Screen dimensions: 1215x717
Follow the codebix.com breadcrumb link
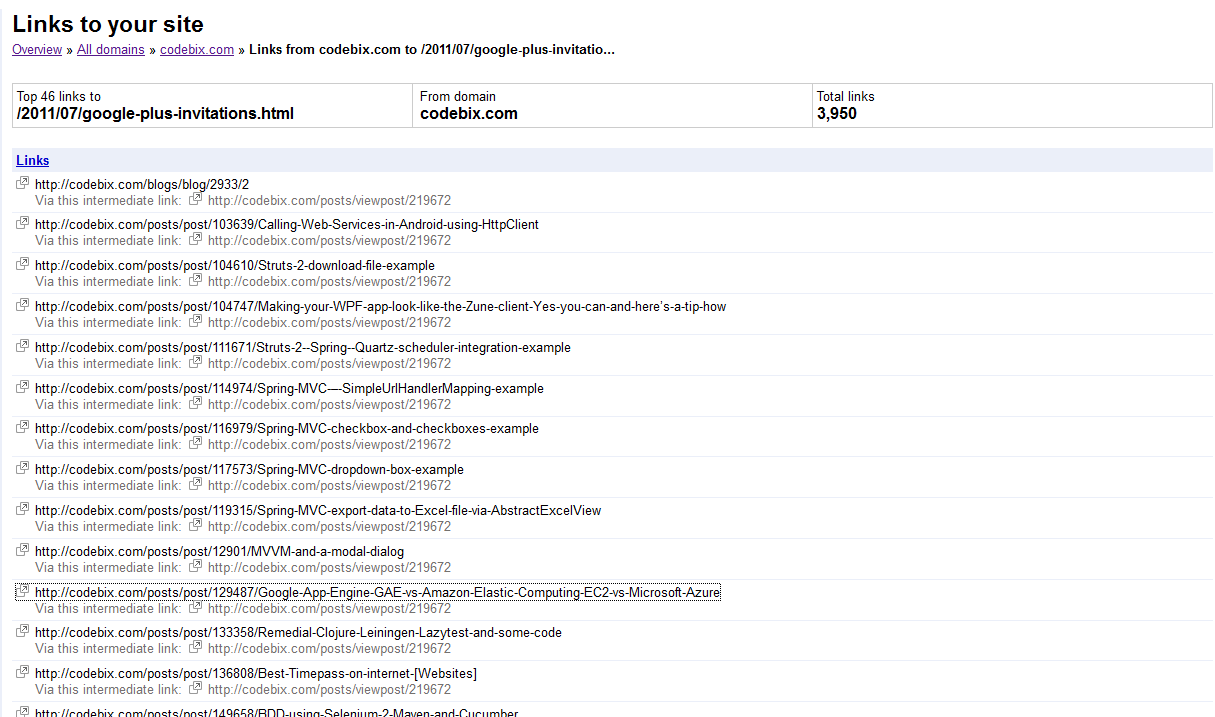197,49
